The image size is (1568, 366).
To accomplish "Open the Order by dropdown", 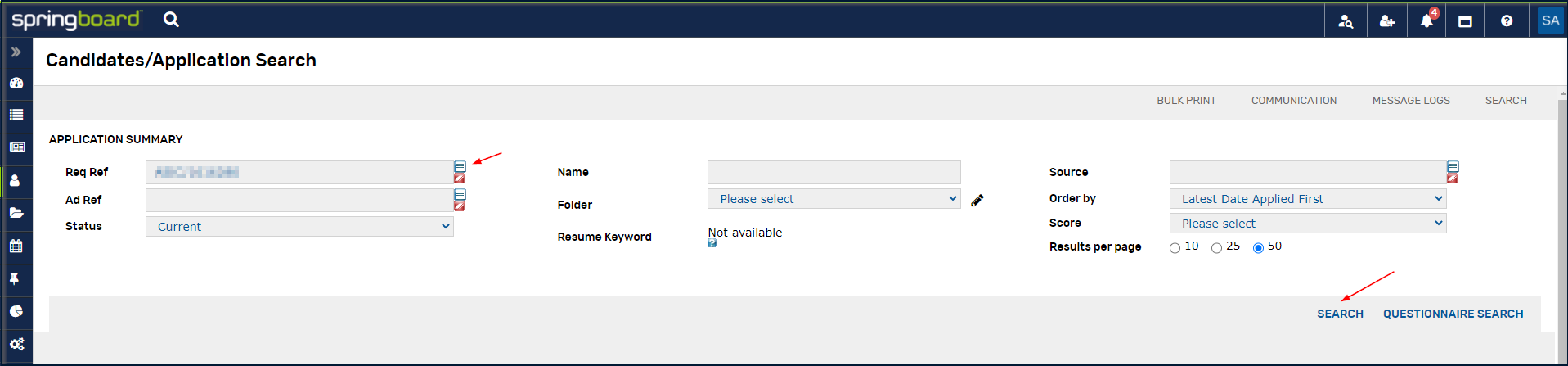I will 1308,199.
